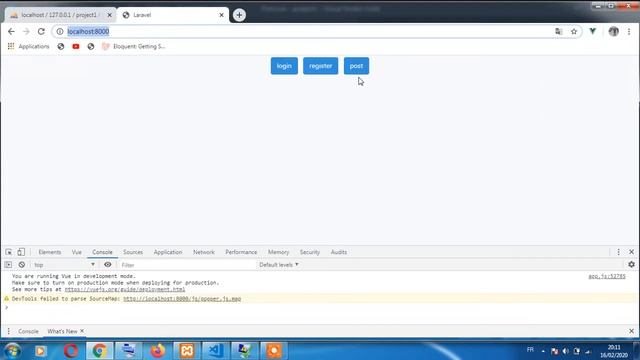Open Firefox from the taskbar
Screen dimensions: 640x360
pos(158,351)
